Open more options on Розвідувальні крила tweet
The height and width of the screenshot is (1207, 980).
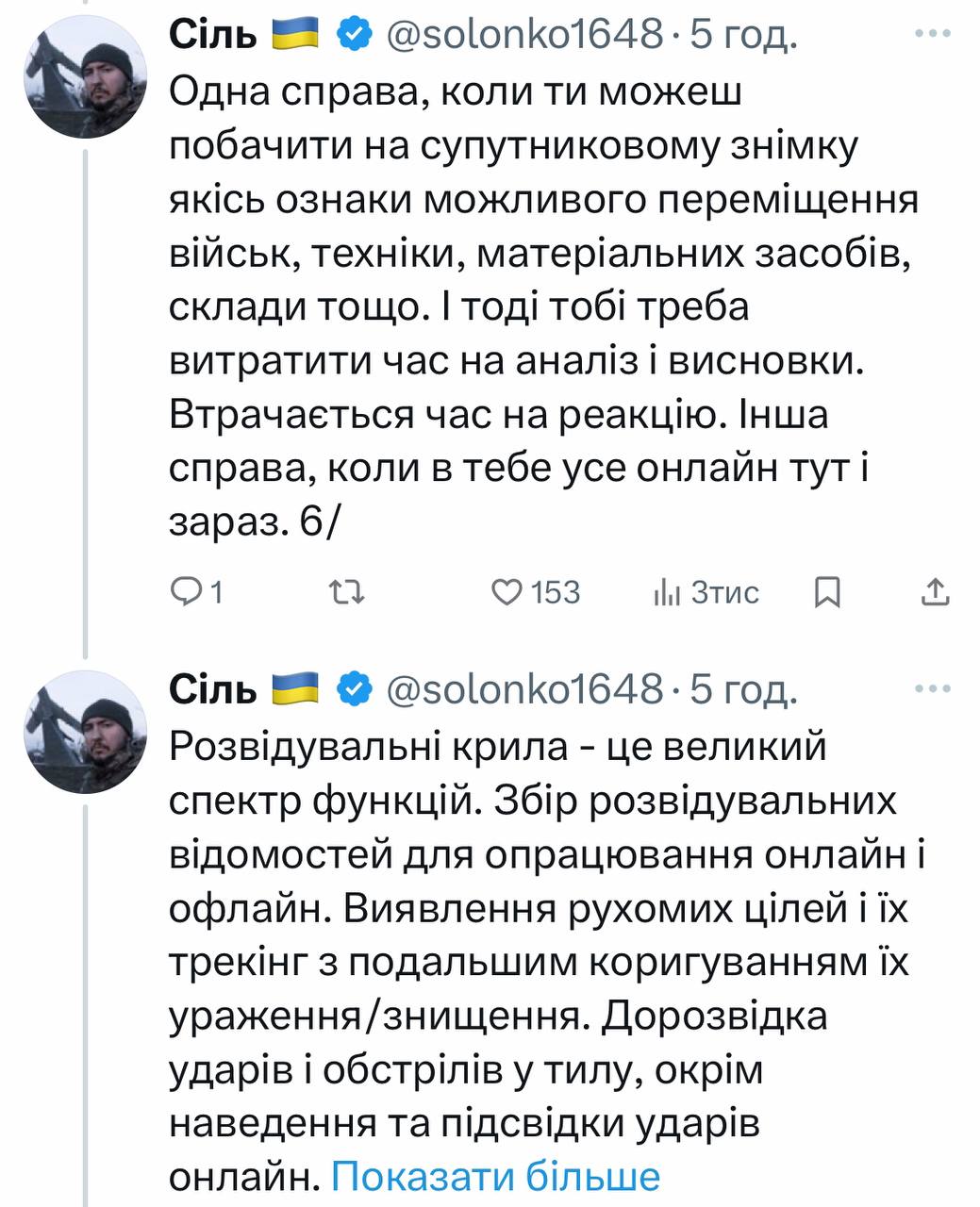[933, 689]
